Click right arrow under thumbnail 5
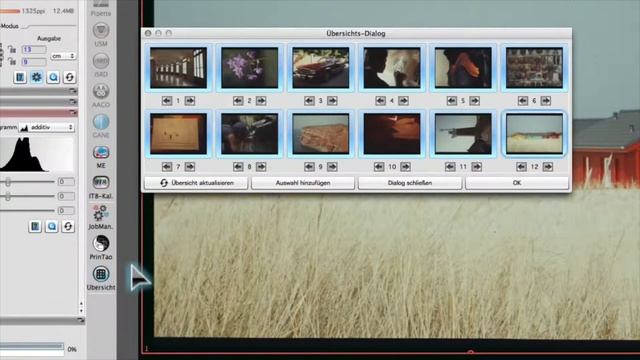This screenshot has height=360, width=640. (x=474, y=100)
